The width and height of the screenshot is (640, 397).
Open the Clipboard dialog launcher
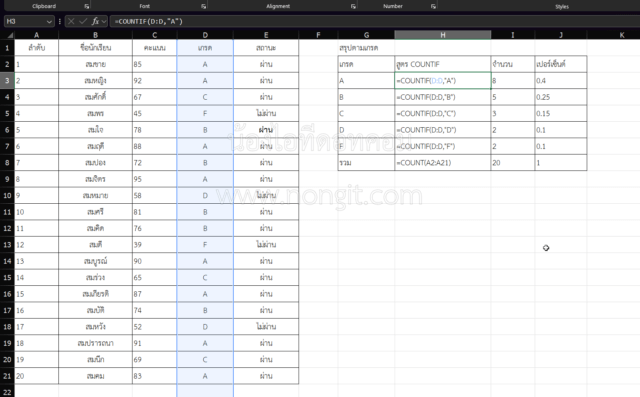tap(87, 6)
